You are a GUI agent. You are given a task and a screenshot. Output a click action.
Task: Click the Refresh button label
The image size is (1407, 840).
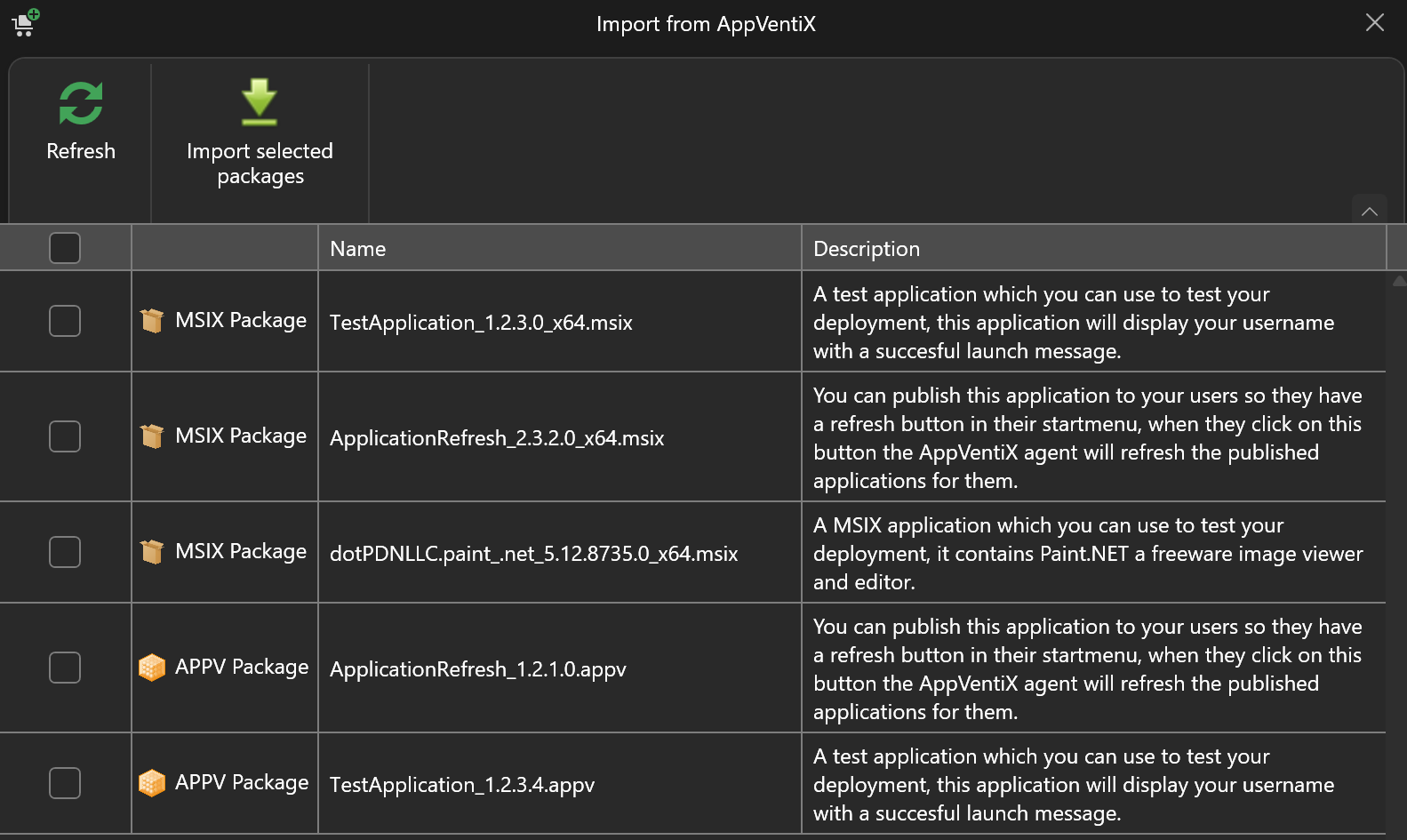[x=81, y=151]
